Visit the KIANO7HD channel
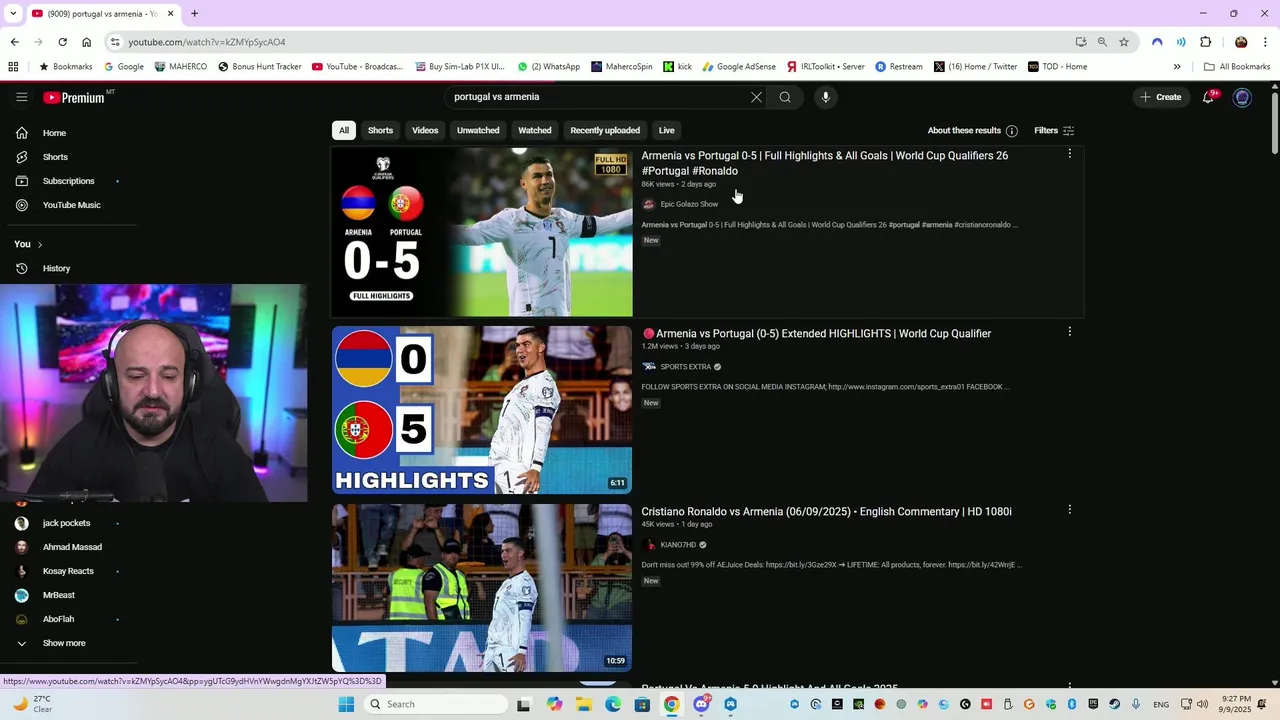 [x=678, y=545]
